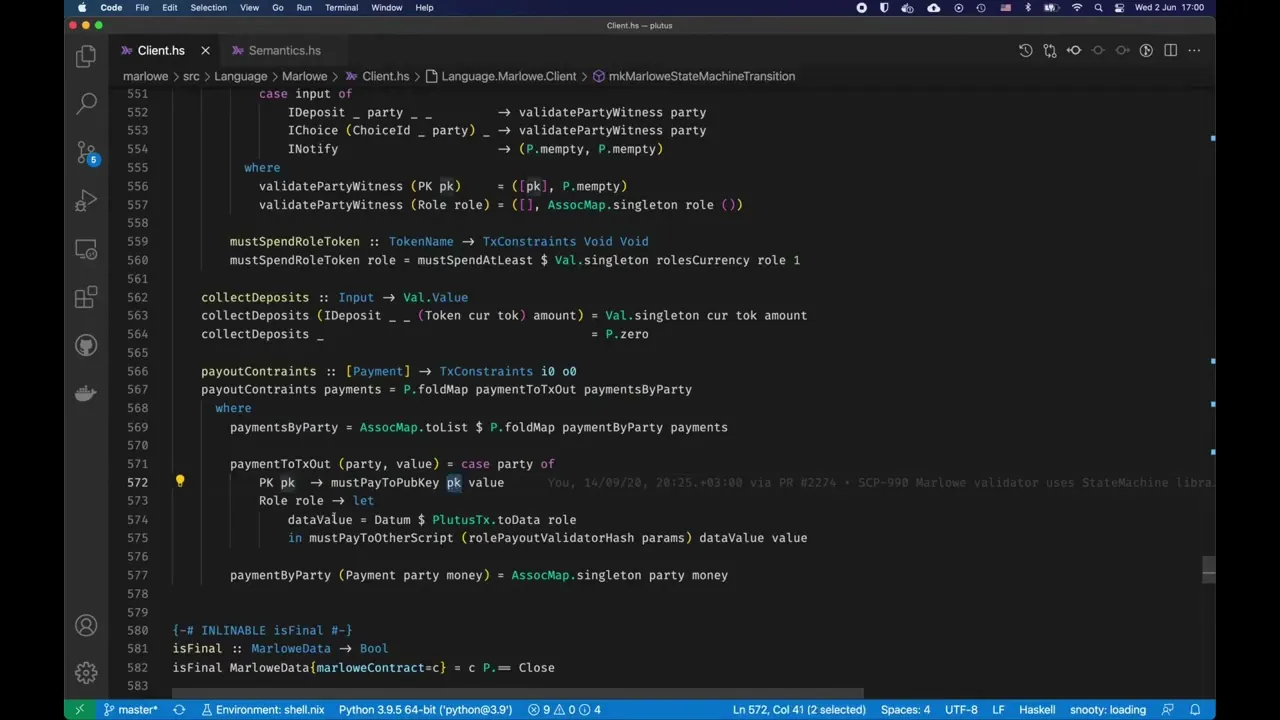Viewport: 1280px width, 720px height.
Task: Click the horizontal scrollbar at editor bottom
Action: click(517, 693)
